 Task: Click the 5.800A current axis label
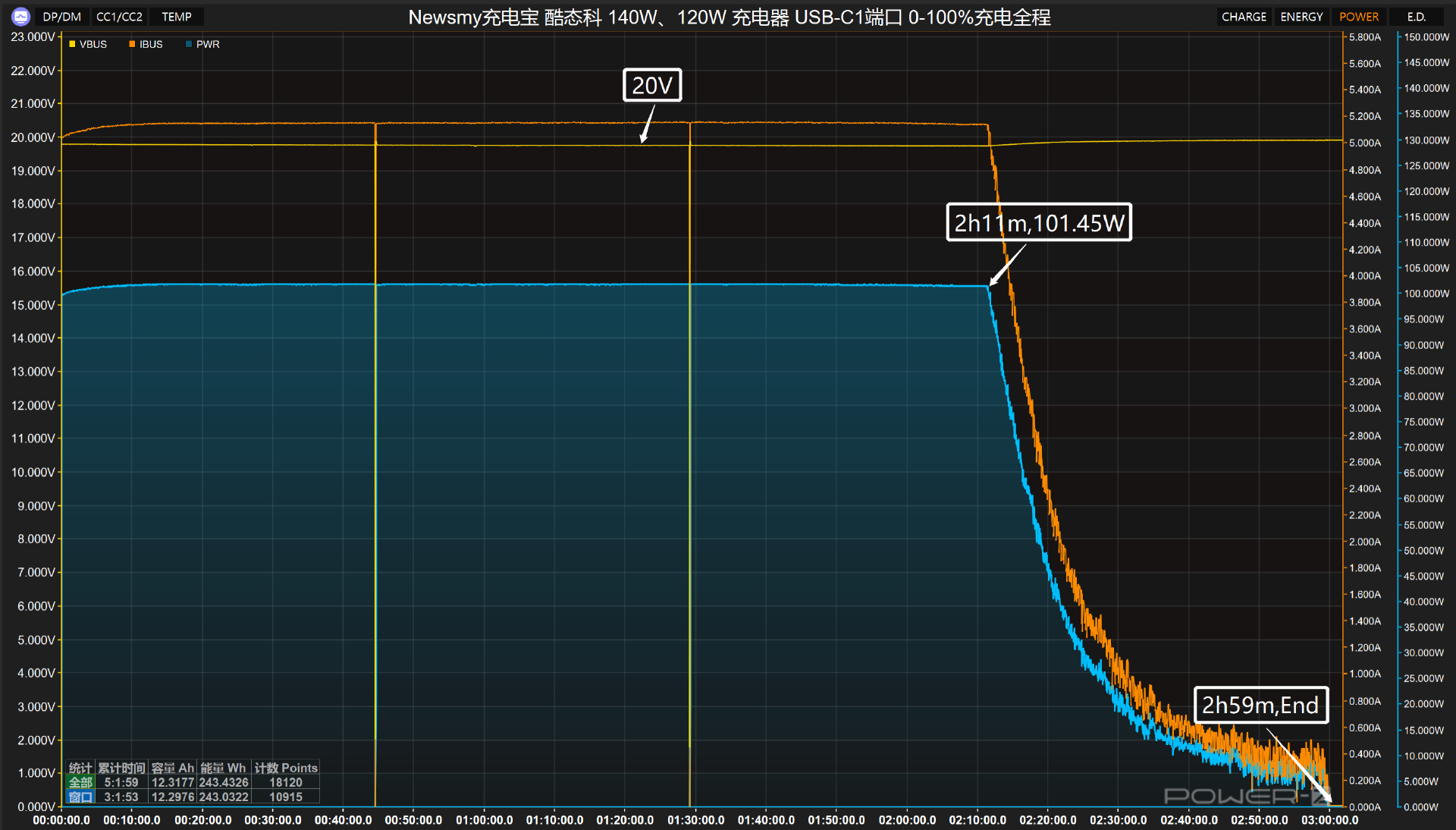click(x=1365, y=36)
